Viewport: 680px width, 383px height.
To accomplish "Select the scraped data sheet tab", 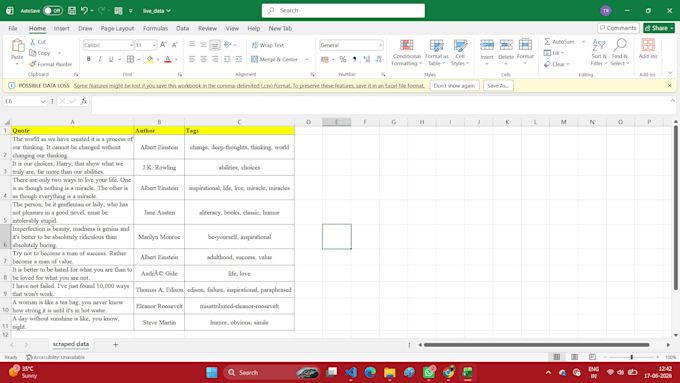I will tap(71, 344).
